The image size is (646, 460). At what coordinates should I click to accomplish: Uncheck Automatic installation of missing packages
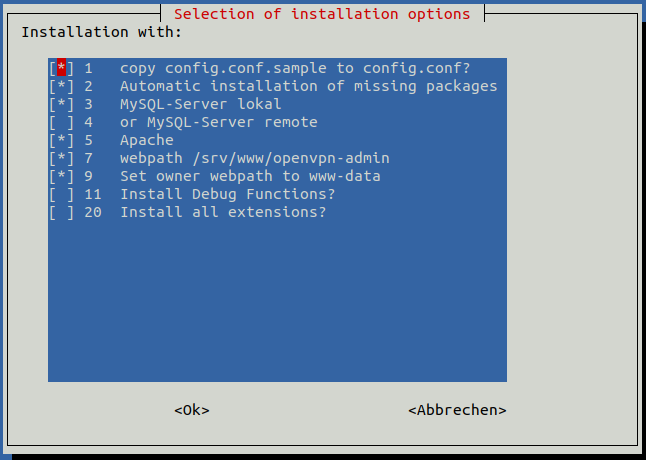coord(61,86)
